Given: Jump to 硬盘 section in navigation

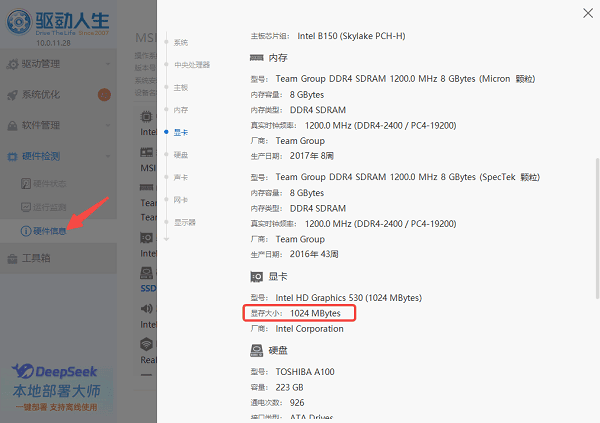Looking at the screenshot, I should click(x=181, y=155).
